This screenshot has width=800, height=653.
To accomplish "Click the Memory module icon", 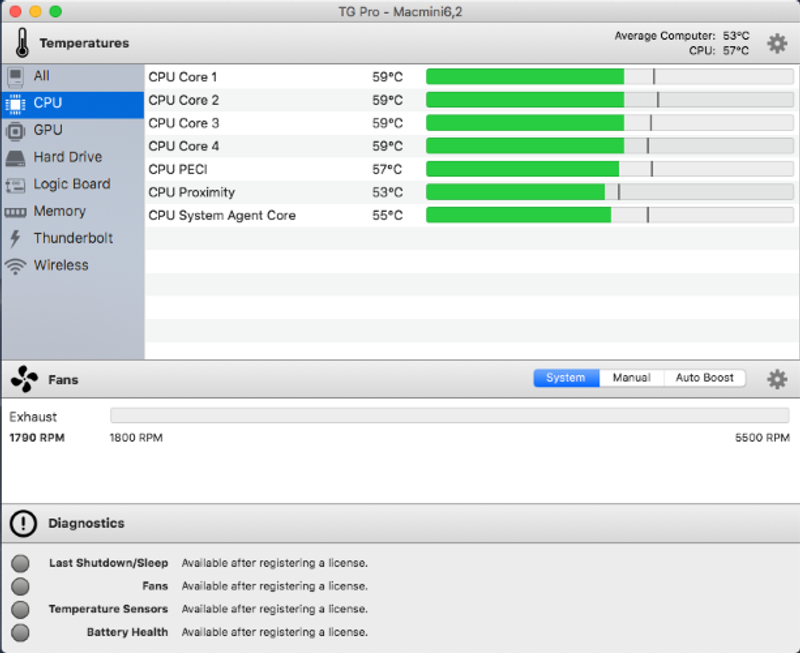I will [x=16, y=212].
